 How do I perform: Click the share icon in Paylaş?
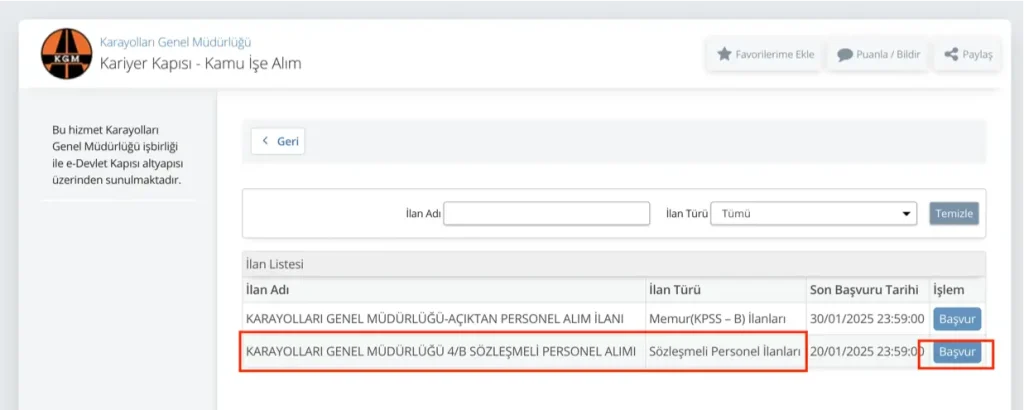951,55
